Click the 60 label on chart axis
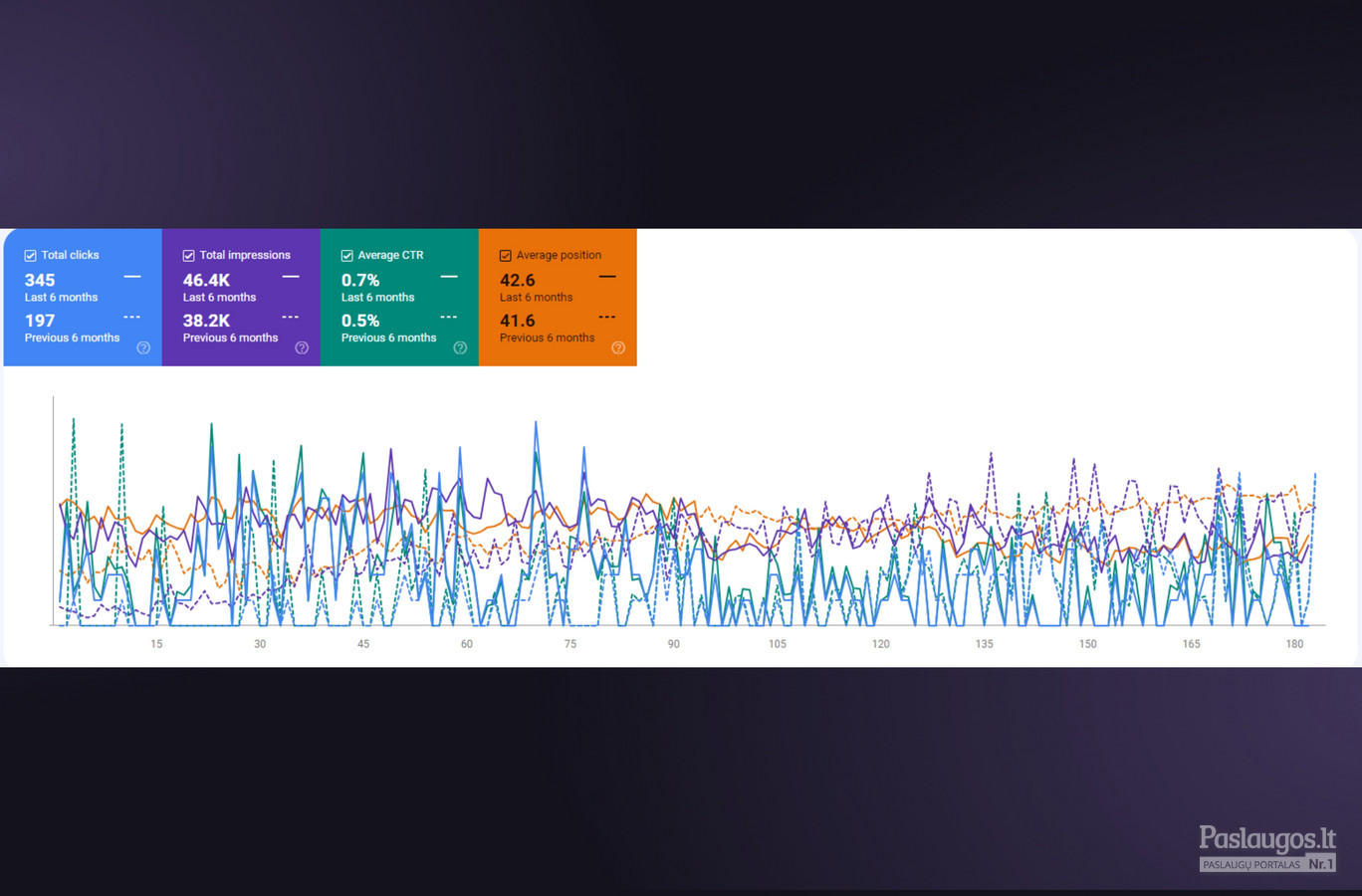1362x896 pixels. pos(467,644)
